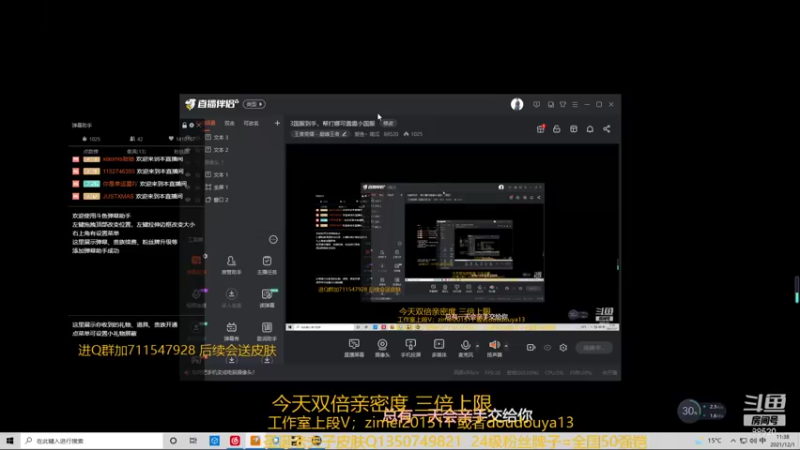Edit the 王者荣耀 game category
The height and width of the screenshot is (450, 800).
320,134
